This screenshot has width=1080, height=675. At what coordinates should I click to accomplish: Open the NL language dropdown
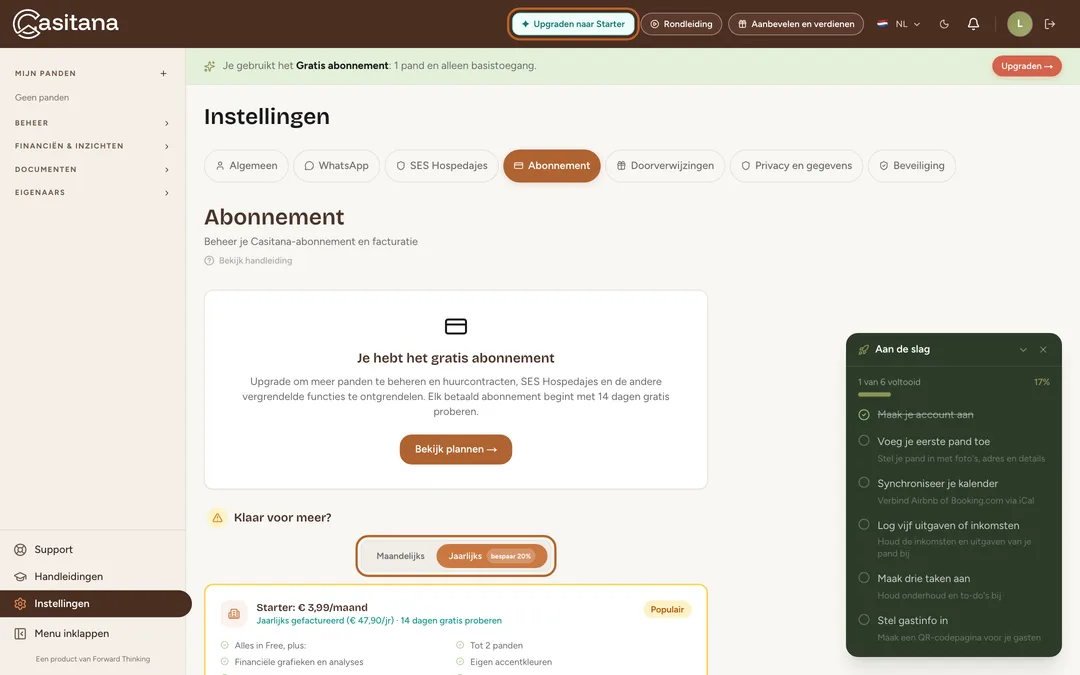[898, 24]
